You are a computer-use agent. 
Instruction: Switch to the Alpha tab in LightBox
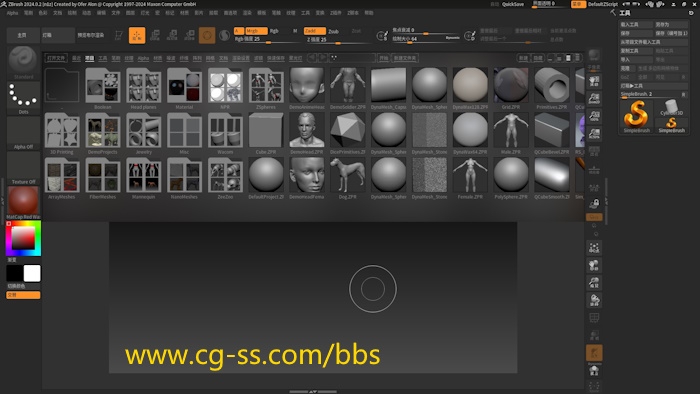[143, 58]
